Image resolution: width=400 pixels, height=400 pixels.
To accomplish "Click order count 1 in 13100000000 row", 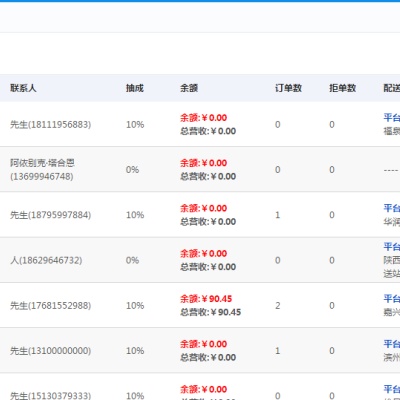I will pyautogui.click(x=278, y=351).
